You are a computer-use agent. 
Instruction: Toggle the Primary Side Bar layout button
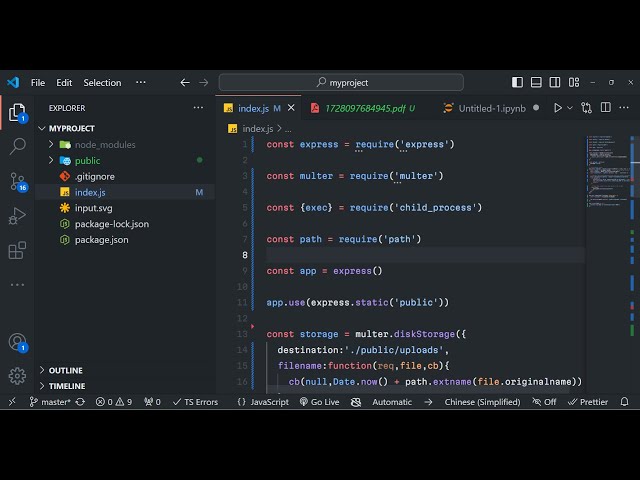click(x=517, y=82)
